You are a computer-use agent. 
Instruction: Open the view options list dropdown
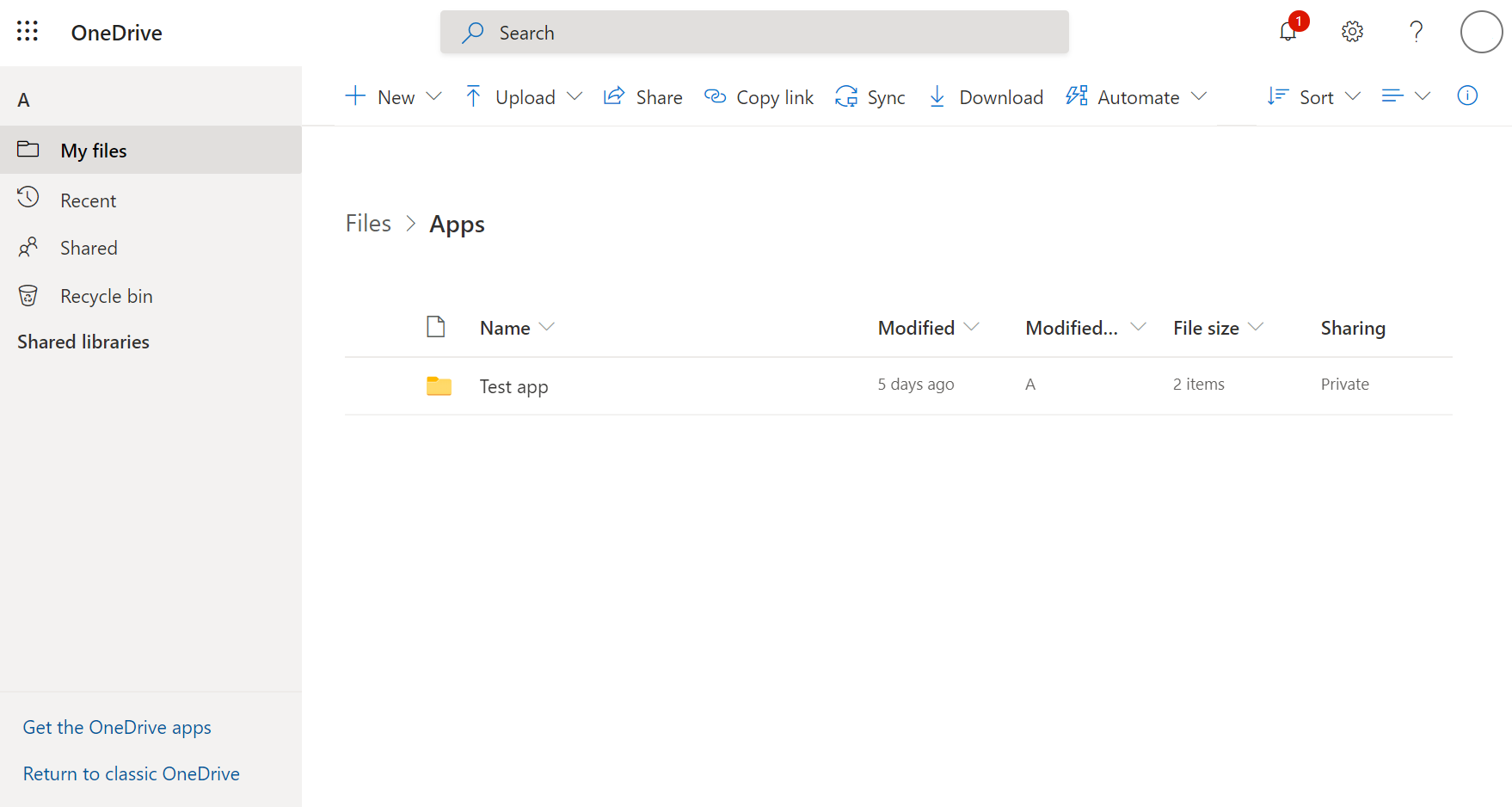[1405, 95]
